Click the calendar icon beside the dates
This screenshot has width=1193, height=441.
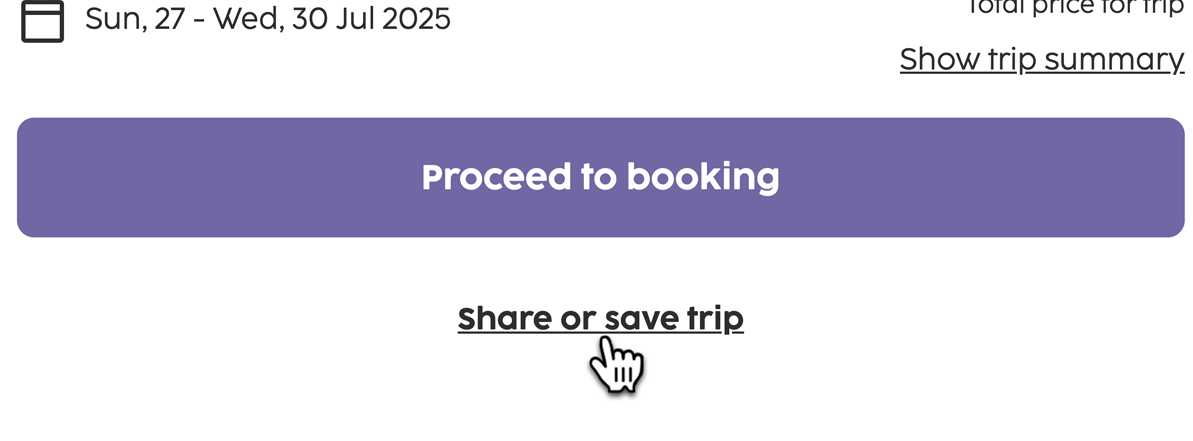pos(43,21)
